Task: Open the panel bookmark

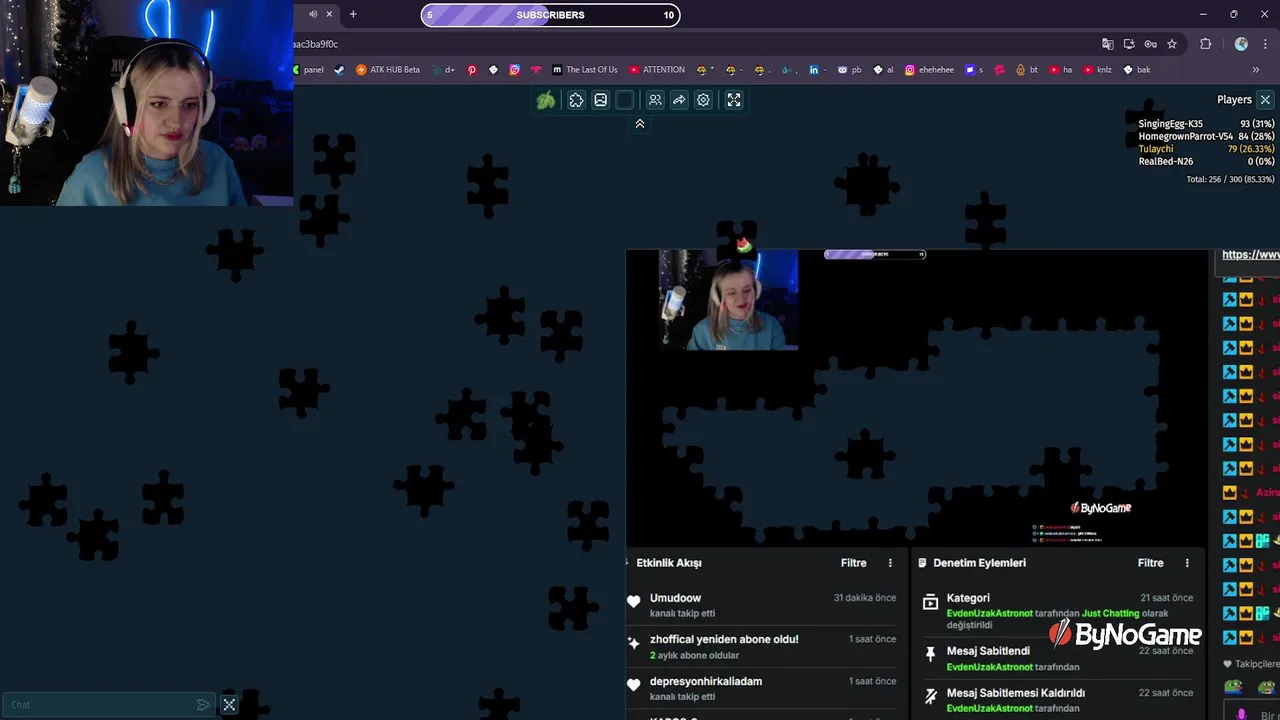Action: coord(309,70)
